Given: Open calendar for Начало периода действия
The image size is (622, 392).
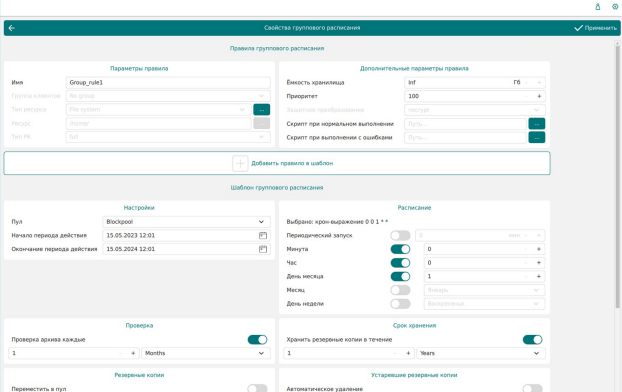Looking at the screenshot, I should (x=263, y=235).
